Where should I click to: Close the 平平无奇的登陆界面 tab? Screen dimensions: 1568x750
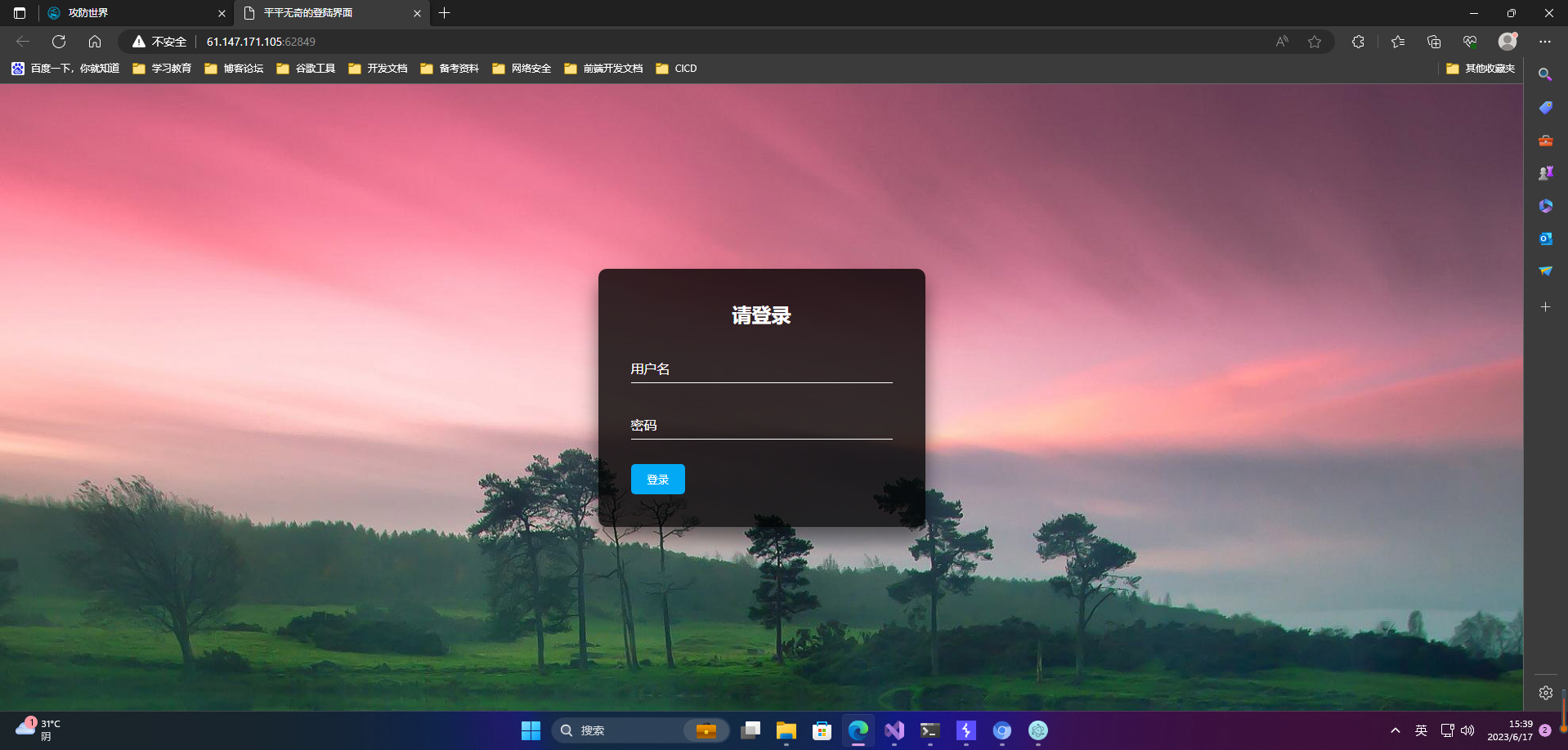tap(417, 13)
